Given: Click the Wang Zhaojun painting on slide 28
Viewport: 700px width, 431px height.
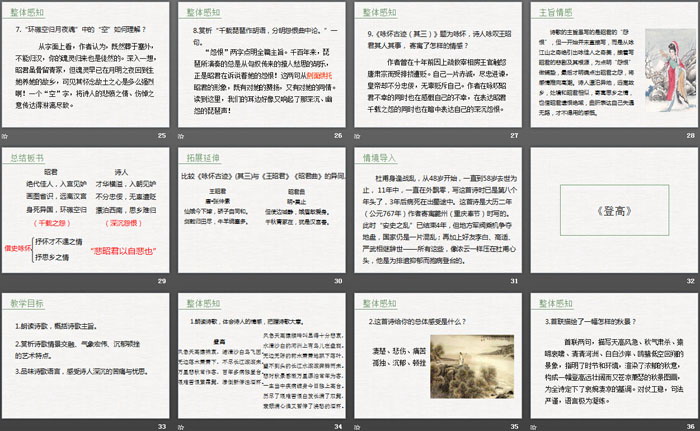Looking at the screenshot, I should click(670, 70).
